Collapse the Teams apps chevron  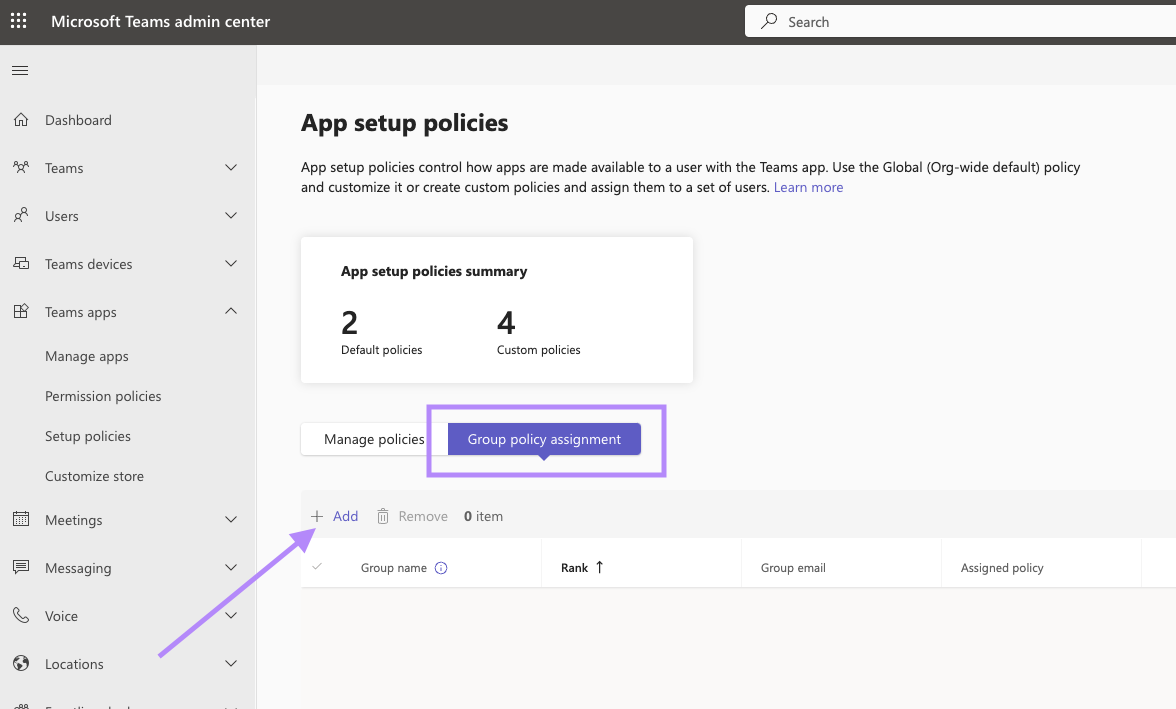tap(231, 311)
